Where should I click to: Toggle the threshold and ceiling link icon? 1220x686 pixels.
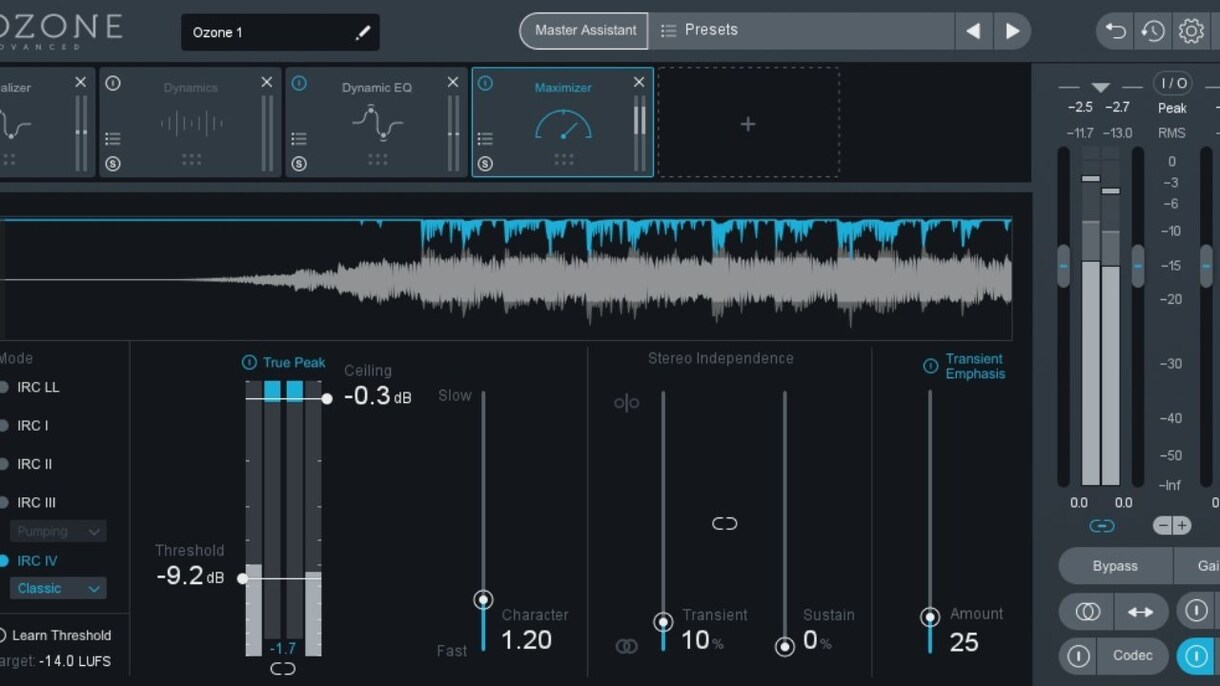pos(283,669)
